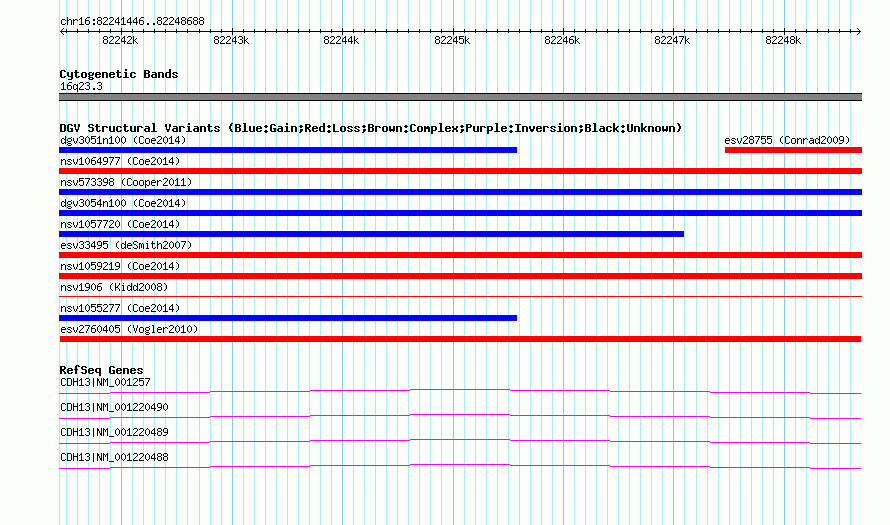The width and height of the screenshot is (890, 525).
Task: Select the nsv1057720 (Coe2014) blue bar
Action: 371,234
